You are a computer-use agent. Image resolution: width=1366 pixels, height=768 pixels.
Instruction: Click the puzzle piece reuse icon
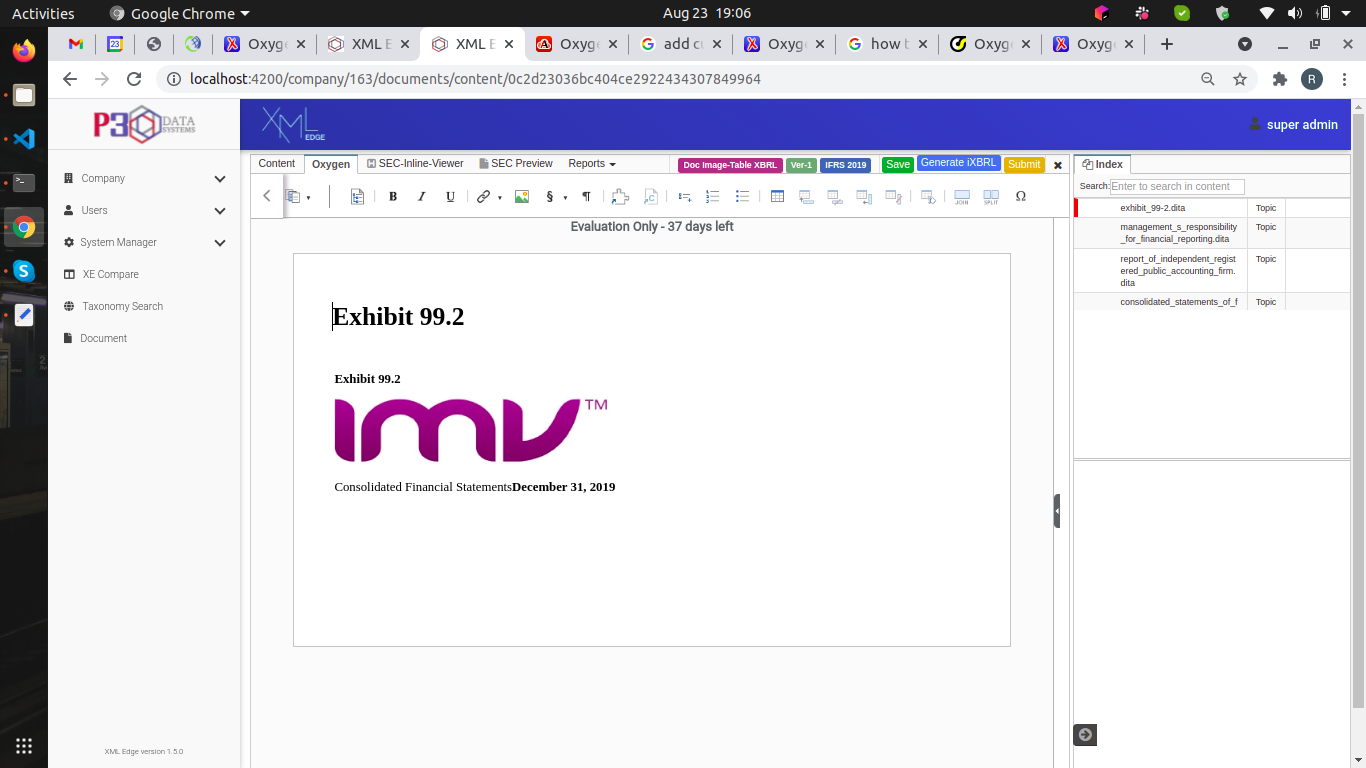point(620,197)
